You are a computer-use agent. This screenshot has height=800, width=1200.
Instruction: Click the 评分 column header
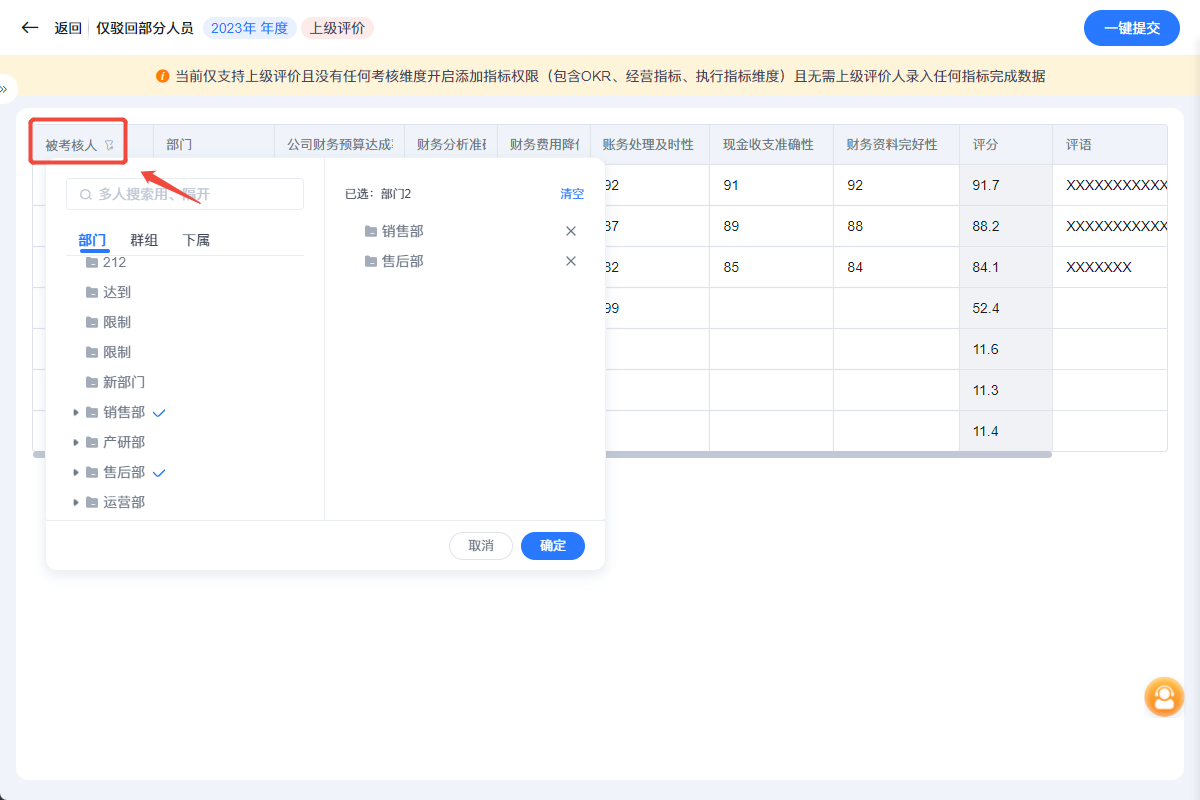tap(1006, 145)
